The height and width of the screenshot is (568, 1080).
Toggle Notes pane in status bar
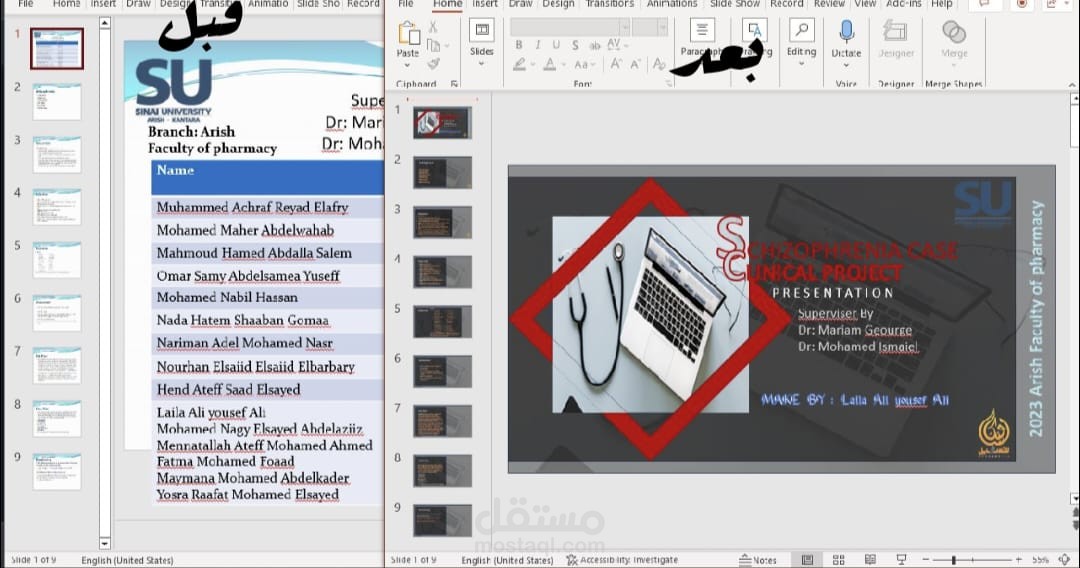[758, 560]
